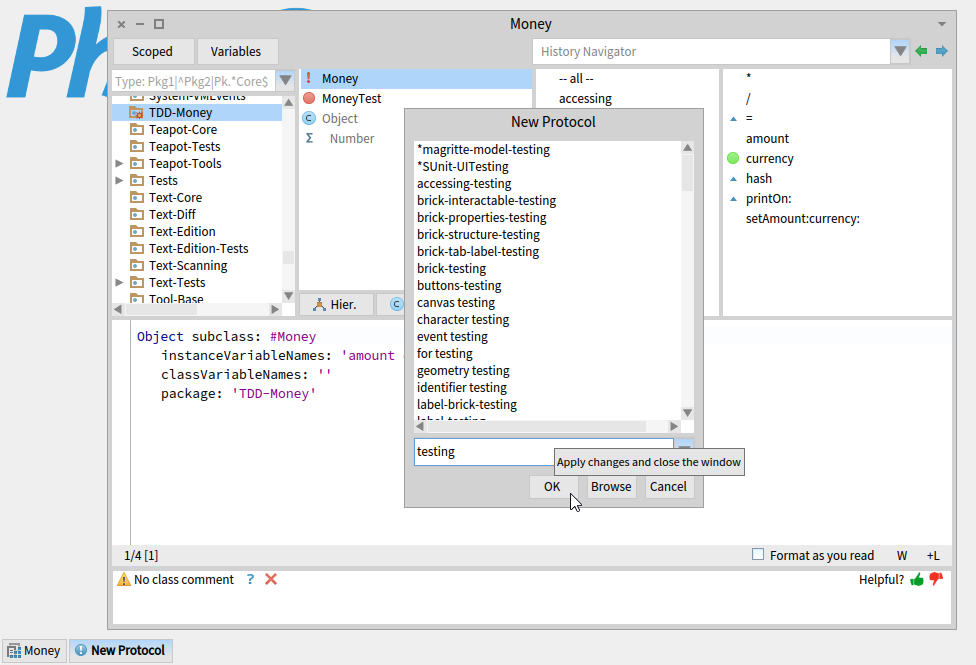Image resolution: width=976 pixels, height=665 pixels.
Task: Expand the Teapot-Tools package
Action: point(120,164)
